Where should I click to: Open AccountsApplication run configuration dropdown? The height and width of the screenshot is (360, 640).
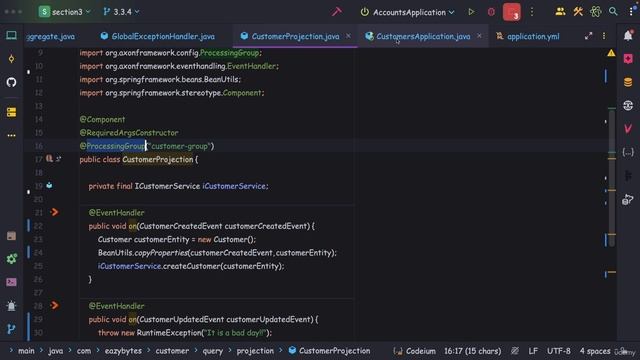pos(407,12)
